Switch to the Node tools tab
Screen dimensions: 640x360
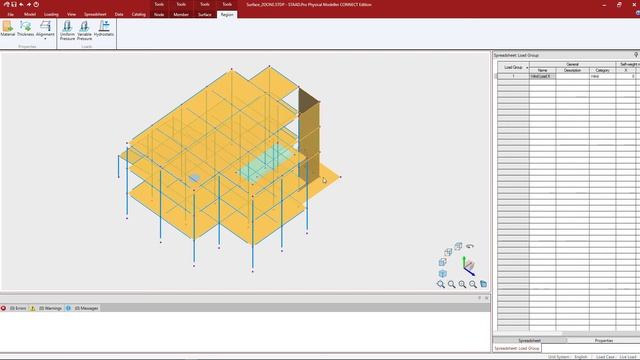[159, 14]
